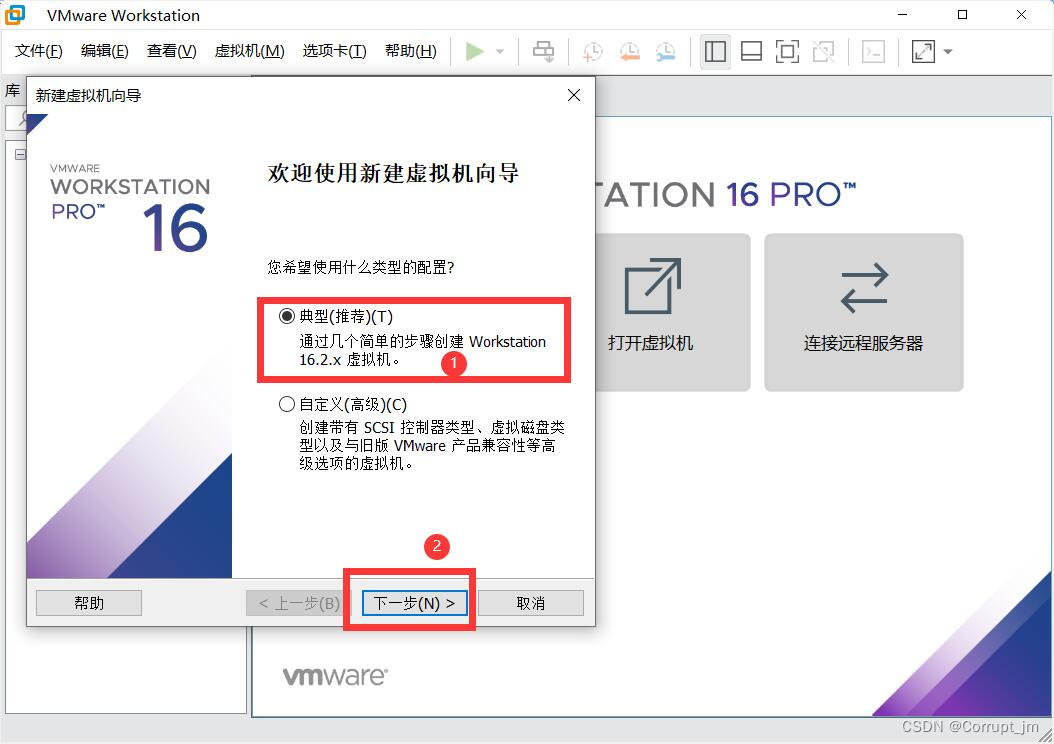
Task: Open the 查看(V) menu
Action: tap(171, 51)
